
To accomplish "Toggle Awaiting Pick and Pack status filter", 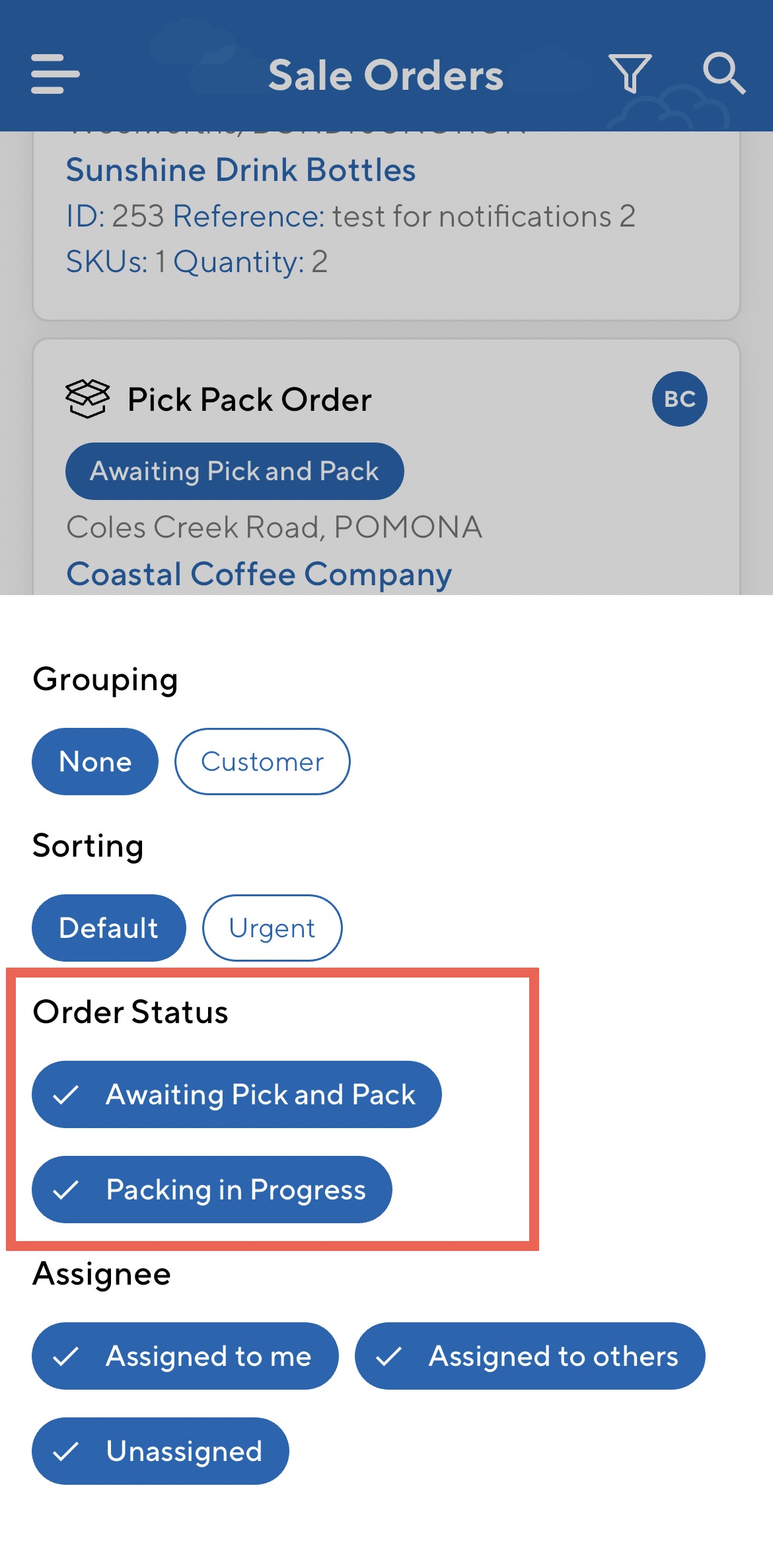I will tap(237, 1094).
